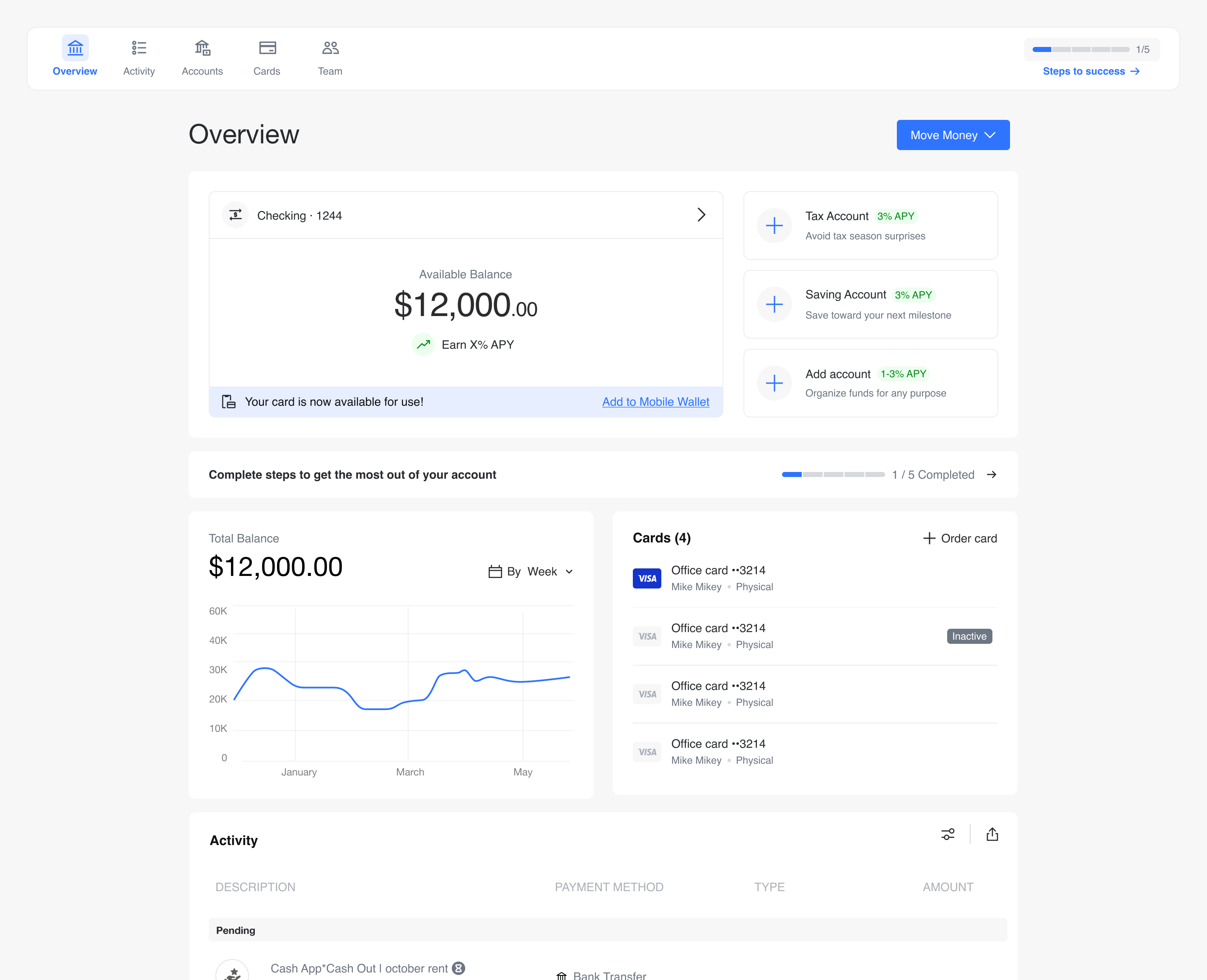Switch to the Team tab label
Viewport: 1207px width, 980px height.
click(x=330, y=71)
